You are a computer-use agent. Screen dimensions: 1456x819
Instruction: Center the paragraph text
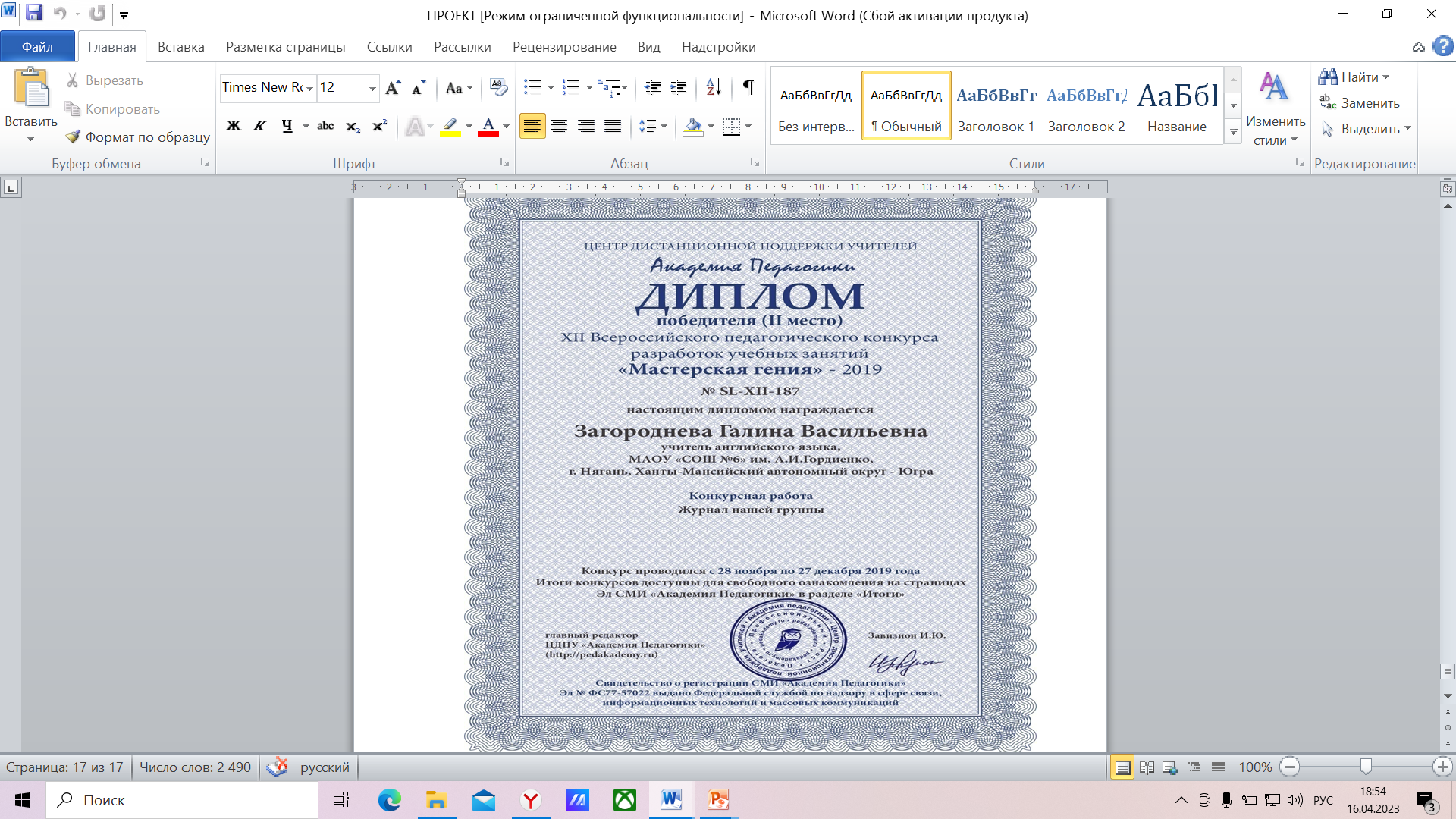[560, 126]
